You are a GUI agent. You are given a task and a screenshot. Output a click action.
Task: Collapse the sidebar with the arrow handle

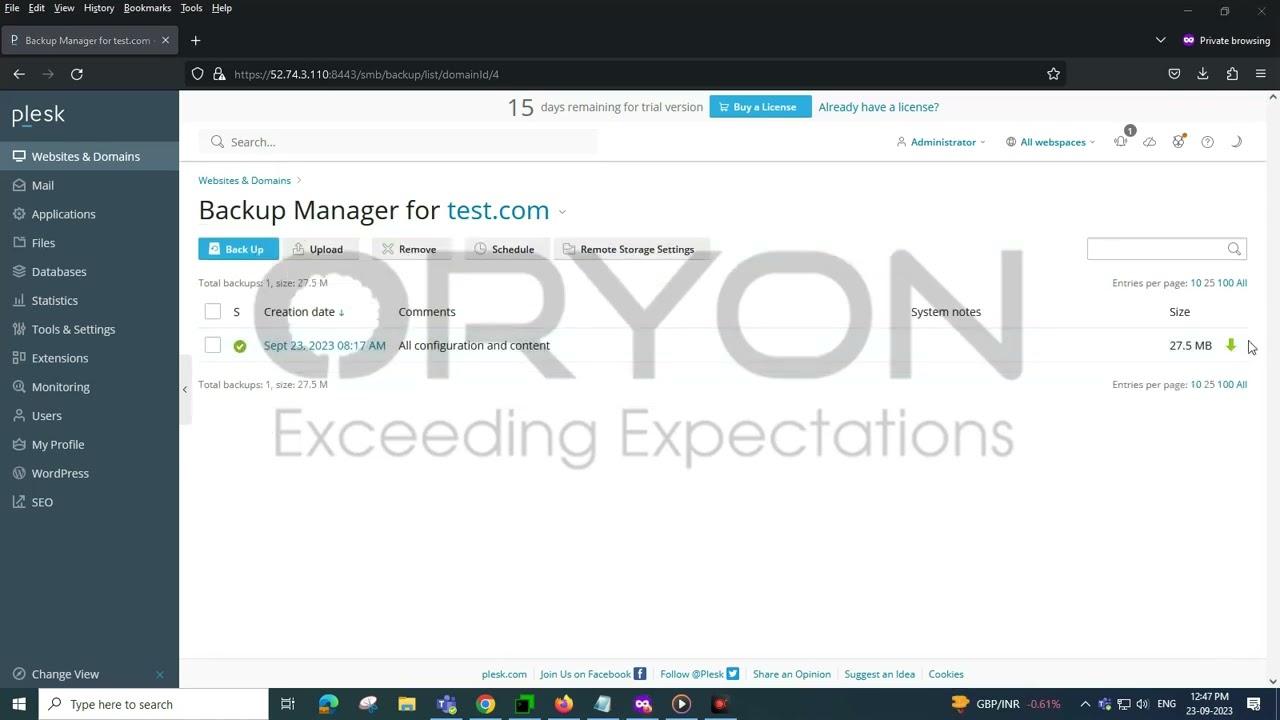[x=184, y=389]
